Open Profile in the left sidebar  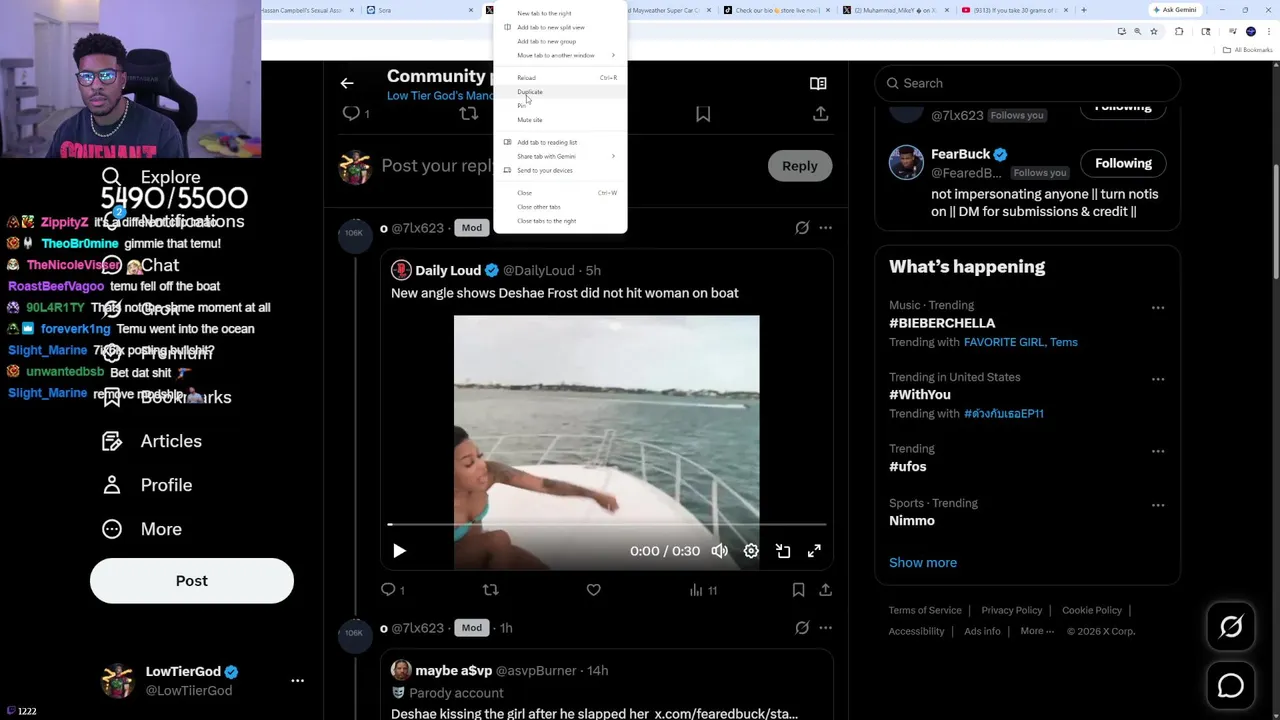[147, 485]
